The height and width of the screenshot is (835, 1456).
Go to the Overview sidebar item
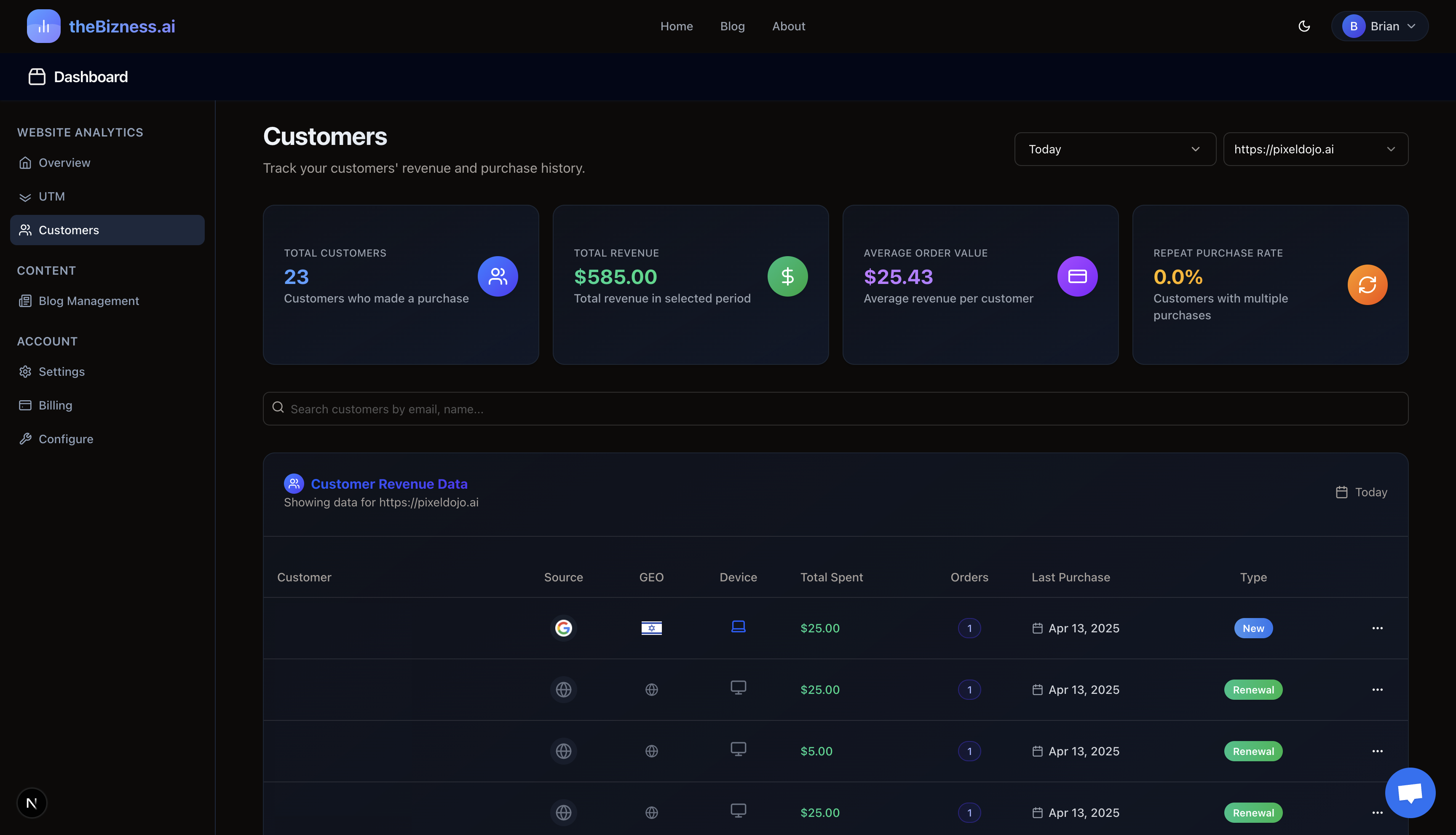(x=64, y=163)
